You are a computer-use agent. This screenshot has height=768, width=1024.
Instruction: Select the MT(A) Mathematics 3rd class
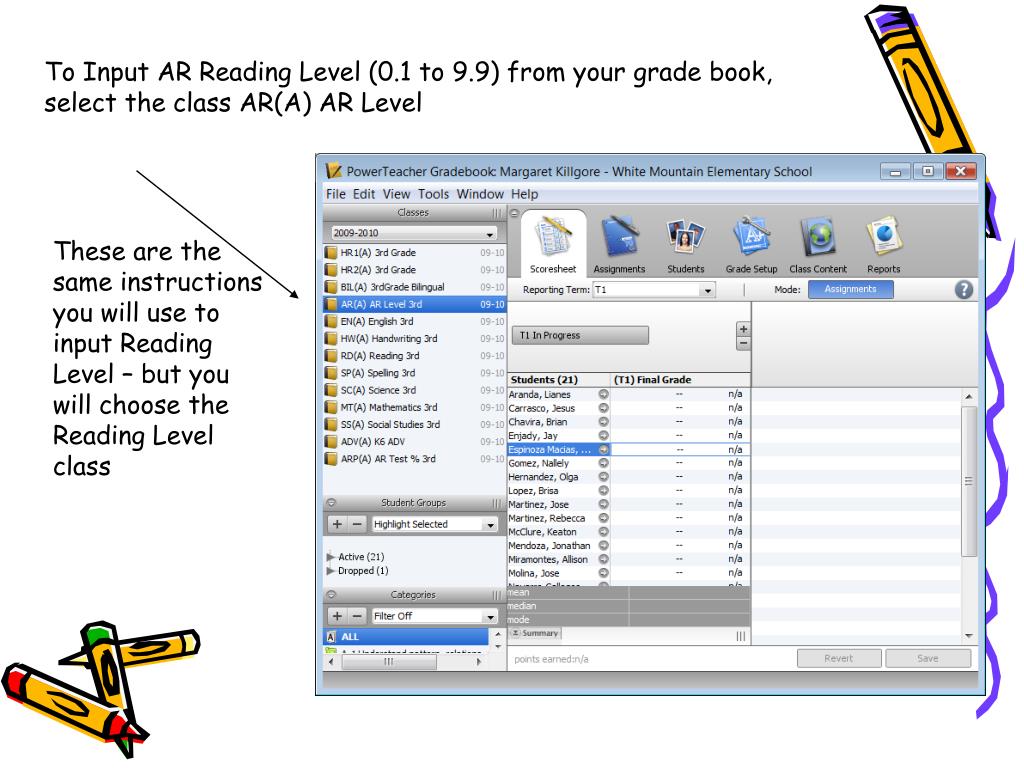[415, 408]
